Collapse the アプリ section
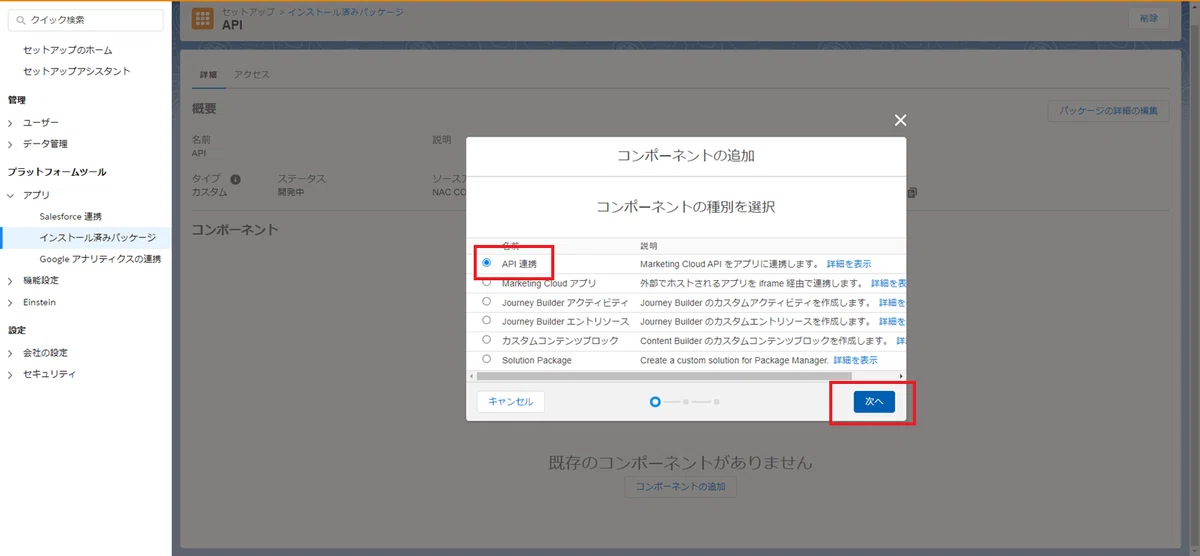This screenshot has height=556, width=1200. 10,195
